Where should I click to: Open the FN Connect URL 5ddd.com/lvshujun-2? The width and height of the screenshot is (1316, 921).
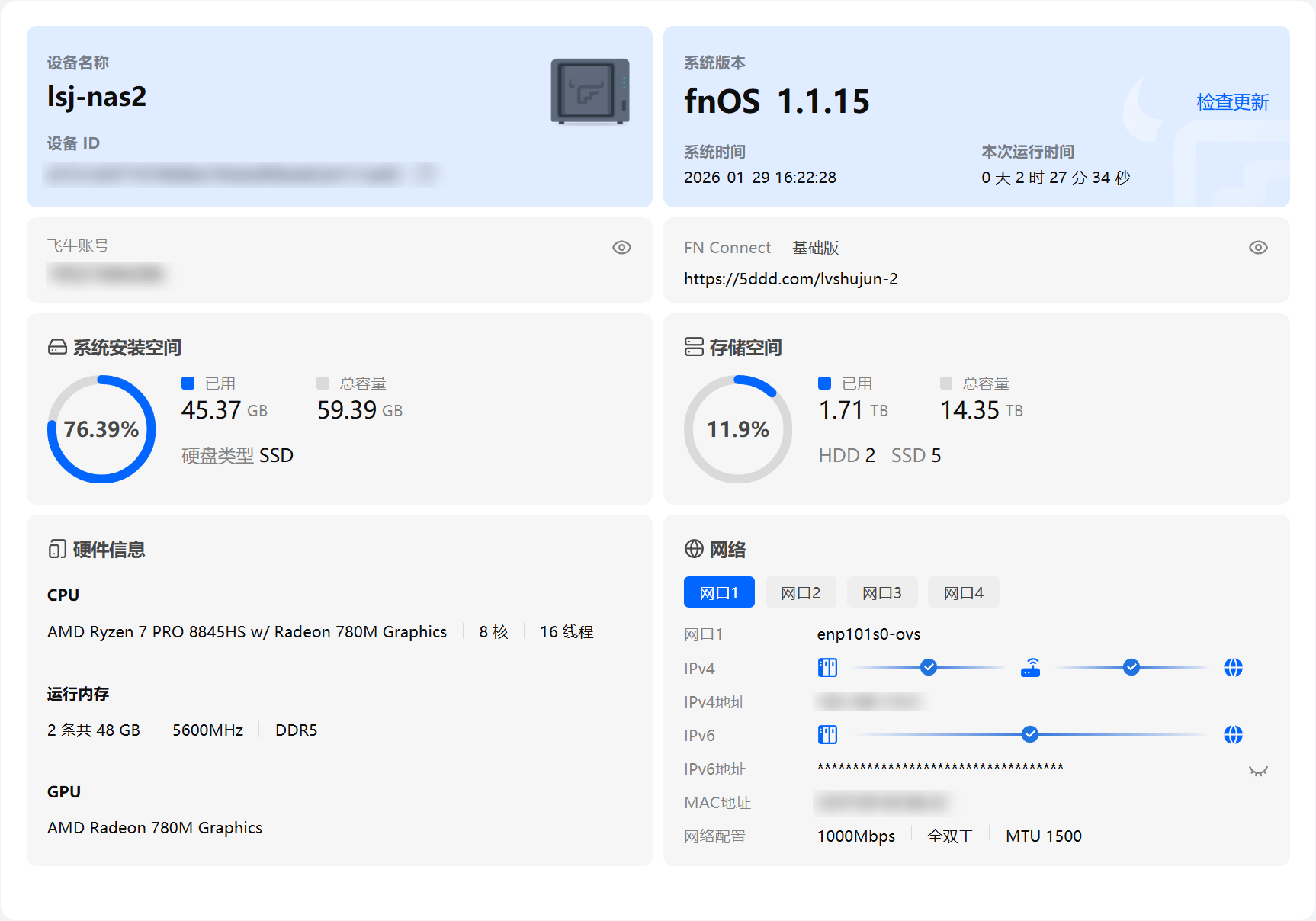pos(791,279)
